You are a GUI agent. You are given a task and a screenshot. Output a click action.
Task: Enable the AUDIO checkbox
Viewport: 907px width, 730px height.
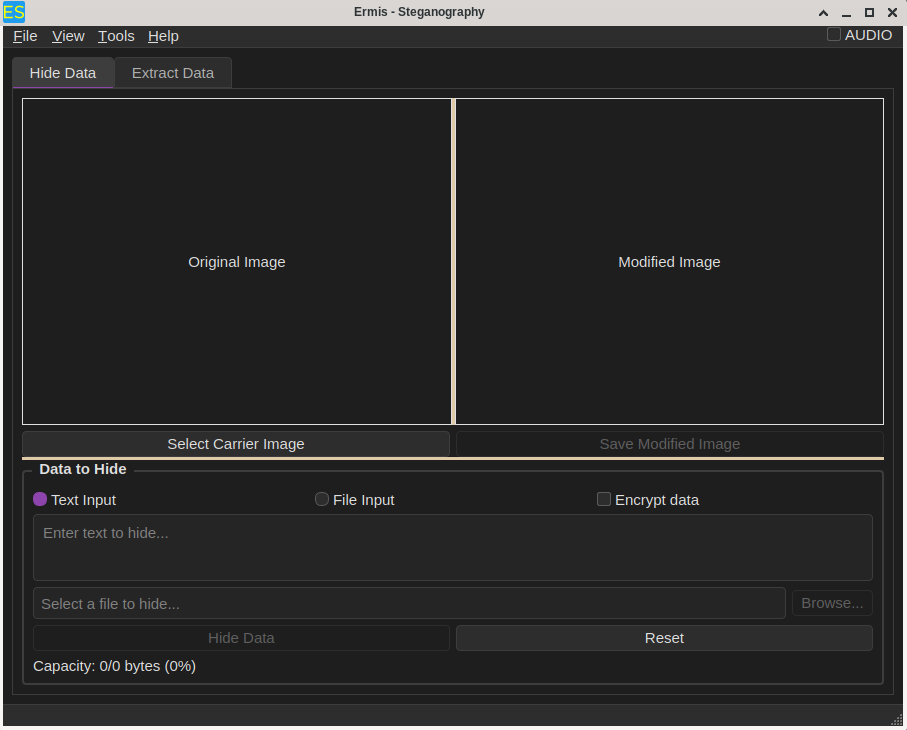coord(834,35)
